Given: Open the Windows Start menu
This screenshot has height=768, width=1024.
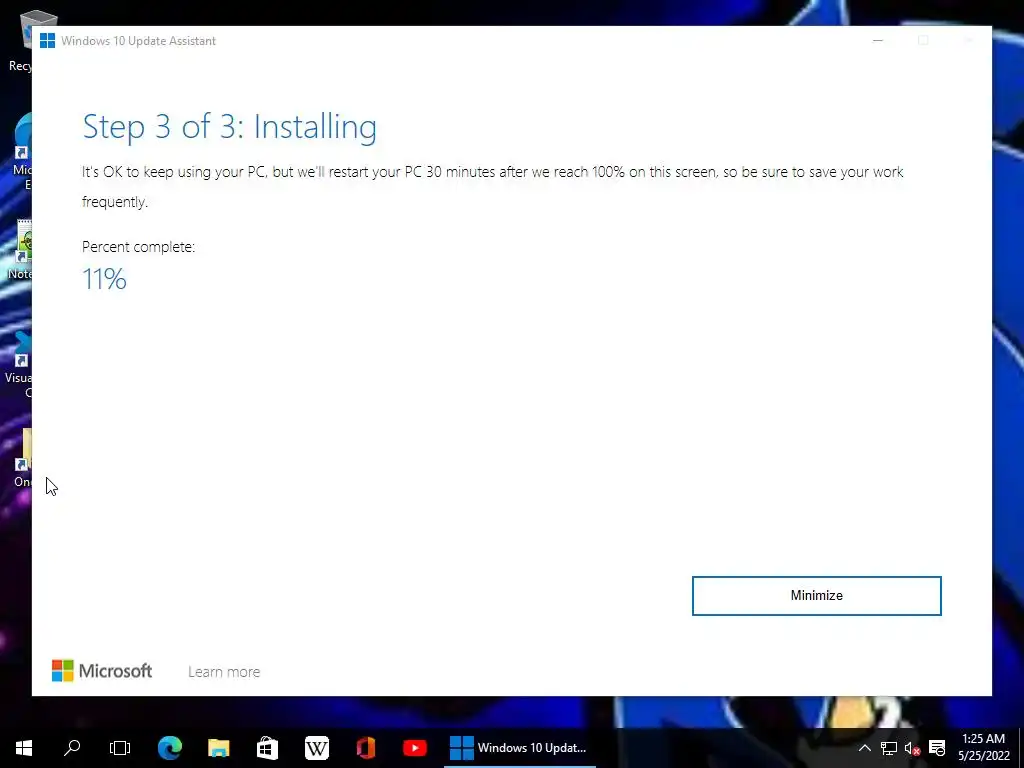Looking at the screenshot, I should (24, 748).
